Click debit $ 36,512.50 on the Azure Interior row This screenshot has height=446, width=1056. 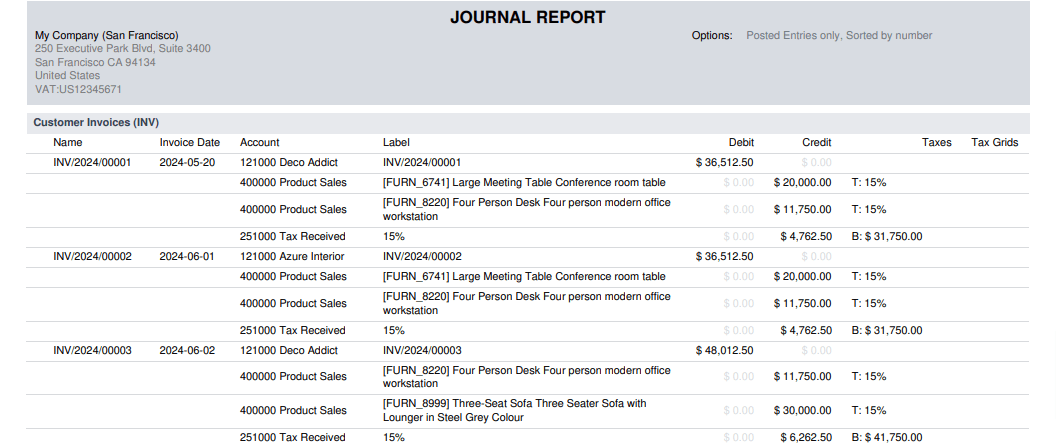pyautogui.click(x=725, y=256)
